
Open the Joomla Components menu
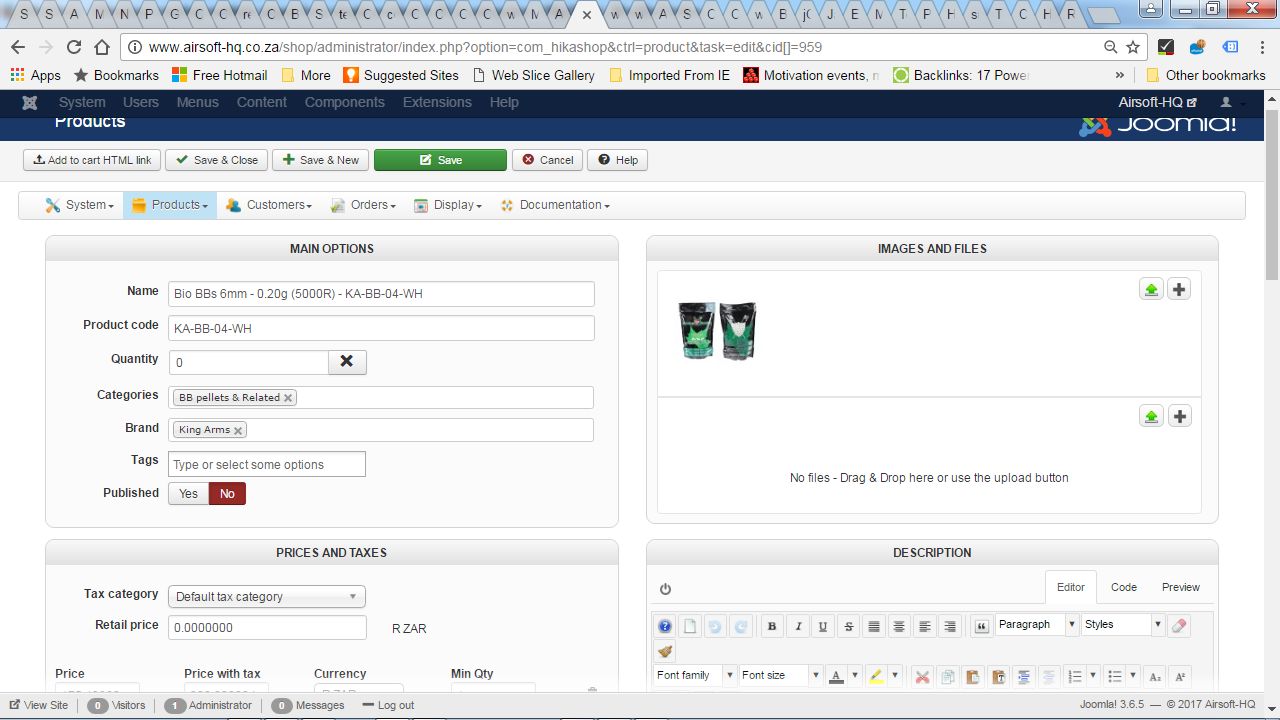tap(345, 102)
